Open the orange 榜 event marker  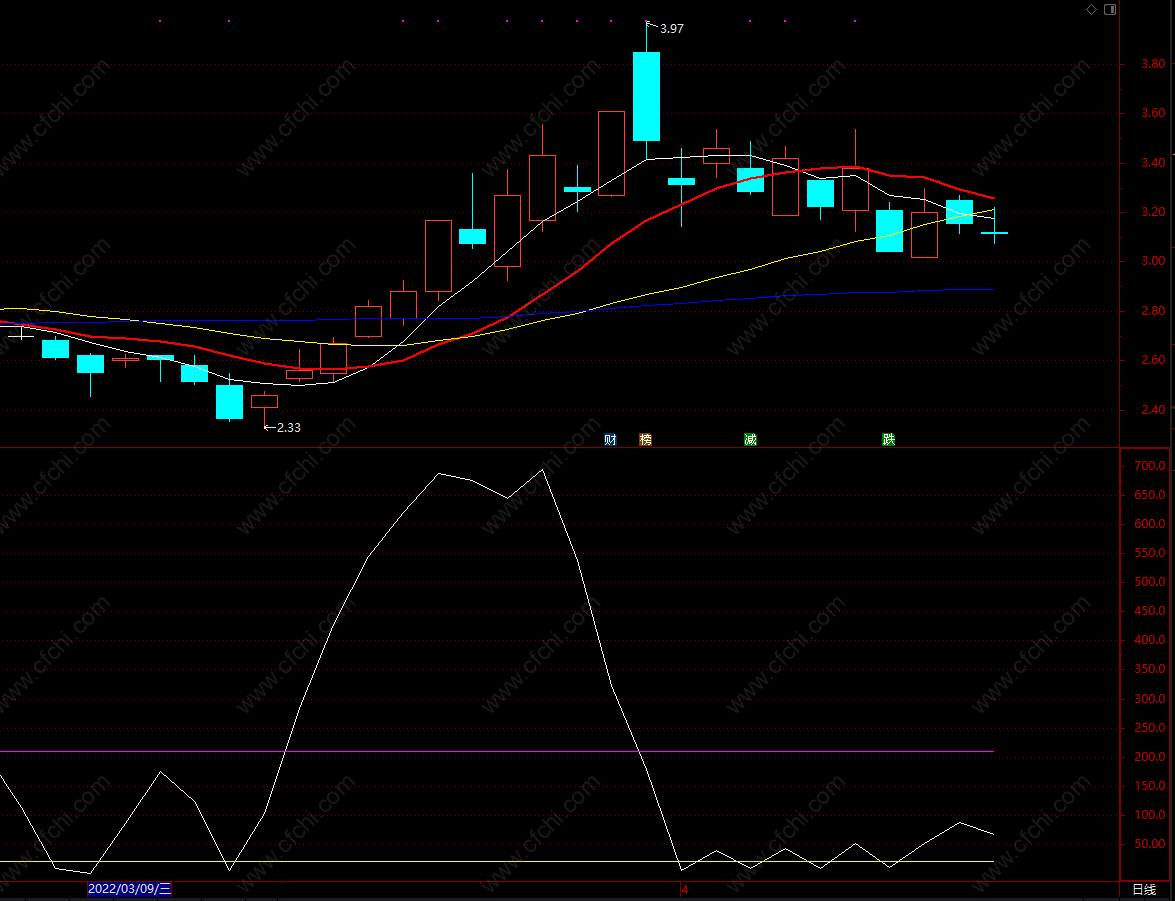pos(645,440)
